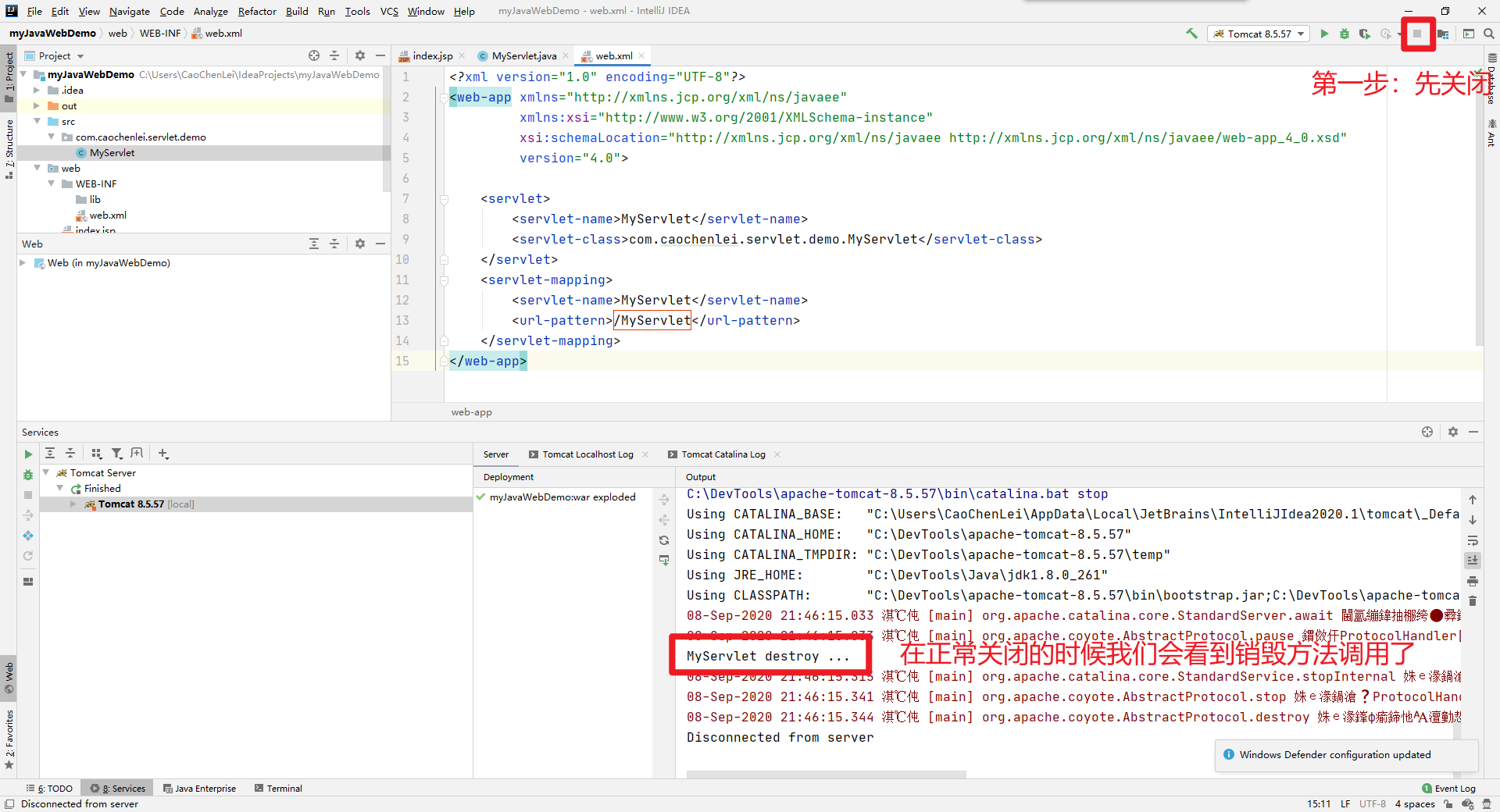
Task: Open the Group By icon in Services
Action: coord(96,453)
